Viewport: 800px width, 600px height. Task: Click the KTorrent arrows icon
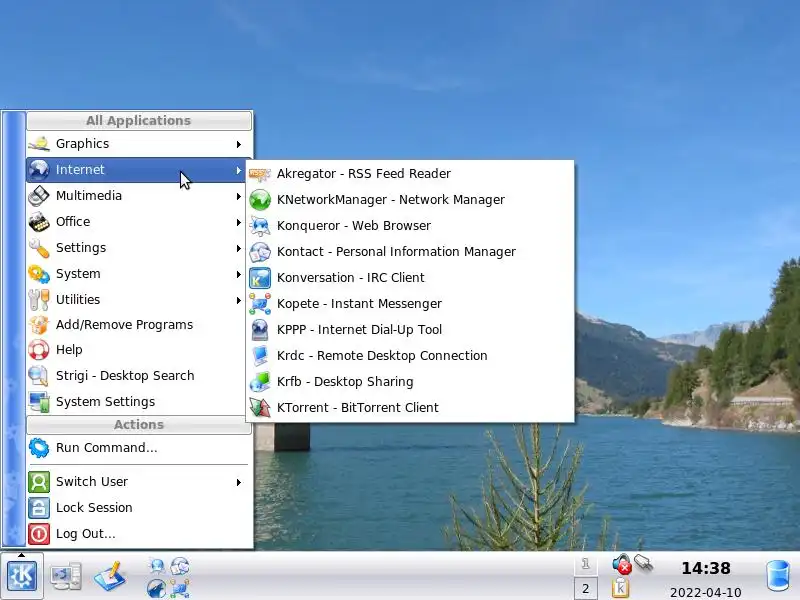pos(260,408)
